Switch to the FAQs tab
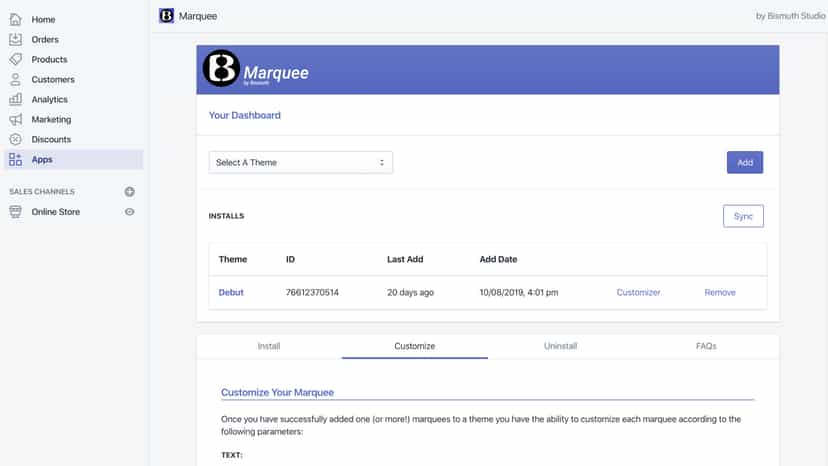This screenshot has height=466, width=828. [x=706, y=346]
